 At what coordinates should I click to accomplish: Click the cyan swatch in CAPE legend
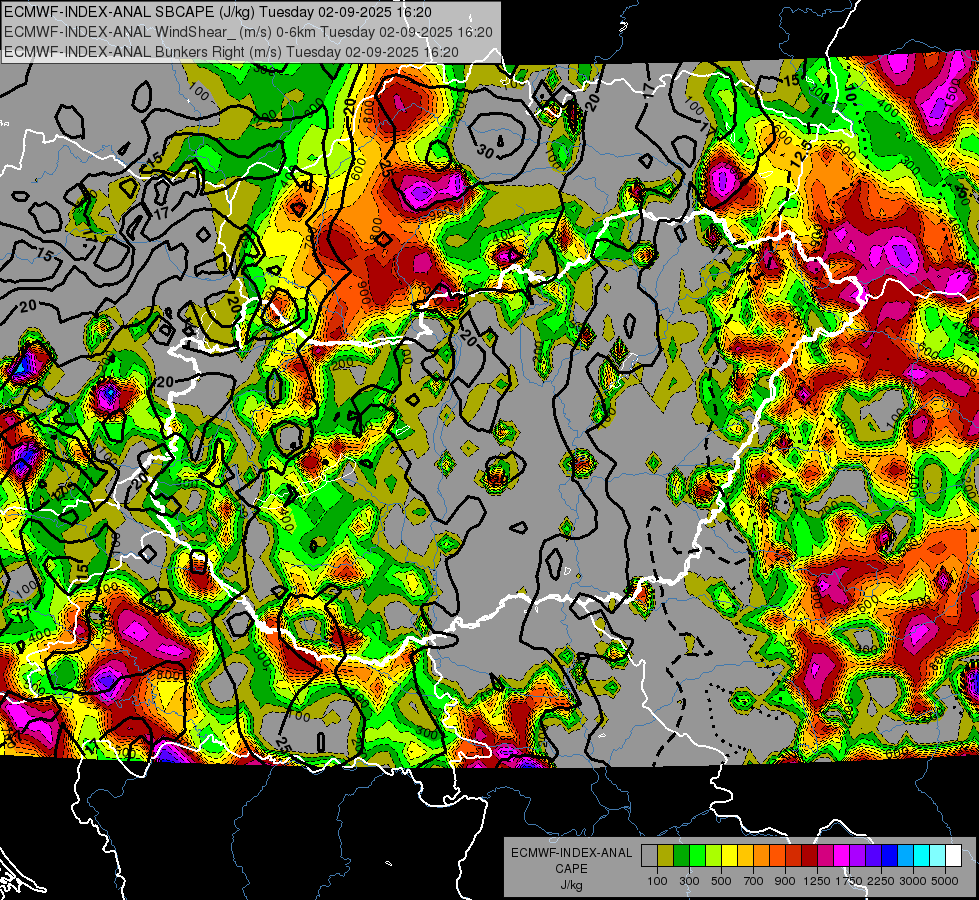tap(922, 855)
